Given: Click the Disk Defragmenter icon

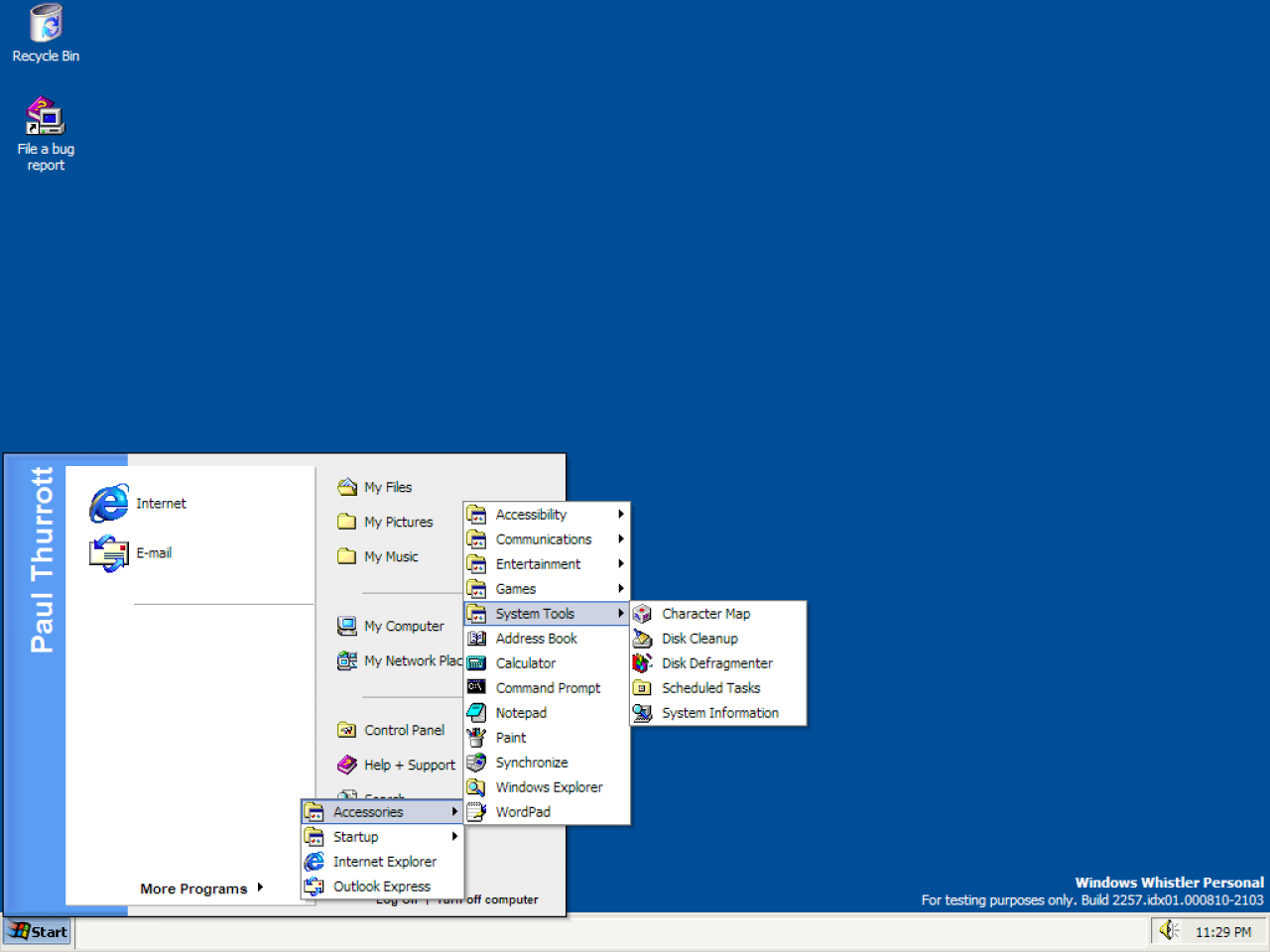Looking at the screenshot, I should click(x=642, y=663).
